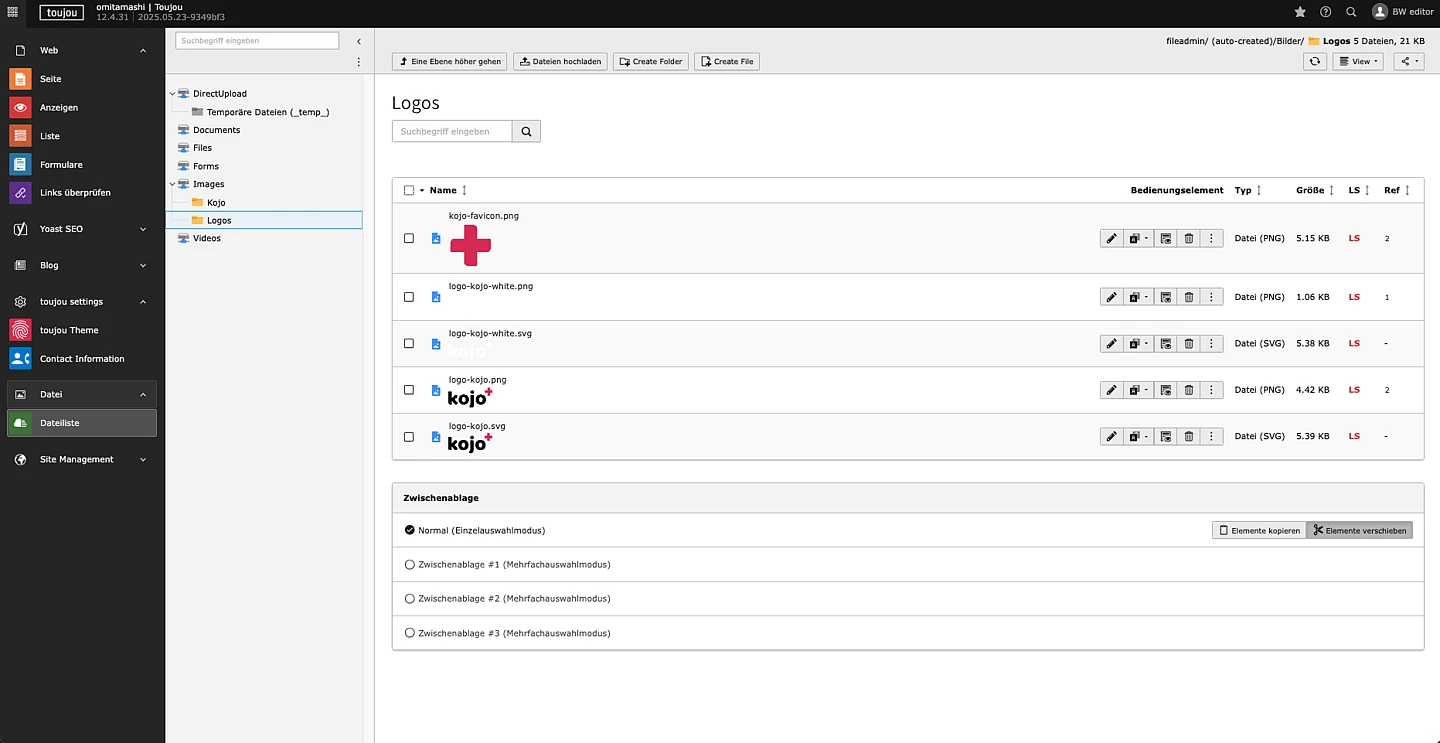The height and width of the screenshot is (743, 1440).
Task: Open the Links überprüfen tool
Action: click(x=76, y=192)
